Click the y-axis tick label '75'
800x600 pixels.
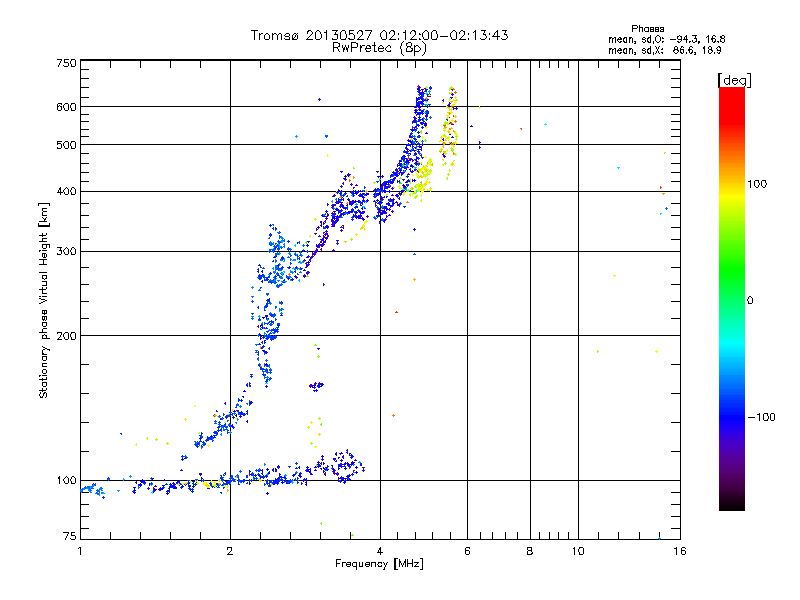tap(70, 536)
